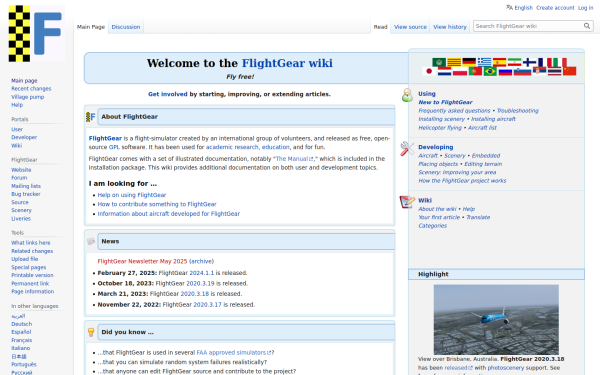
Task: Click the language icon next to English
Action: tap(509, 7)
